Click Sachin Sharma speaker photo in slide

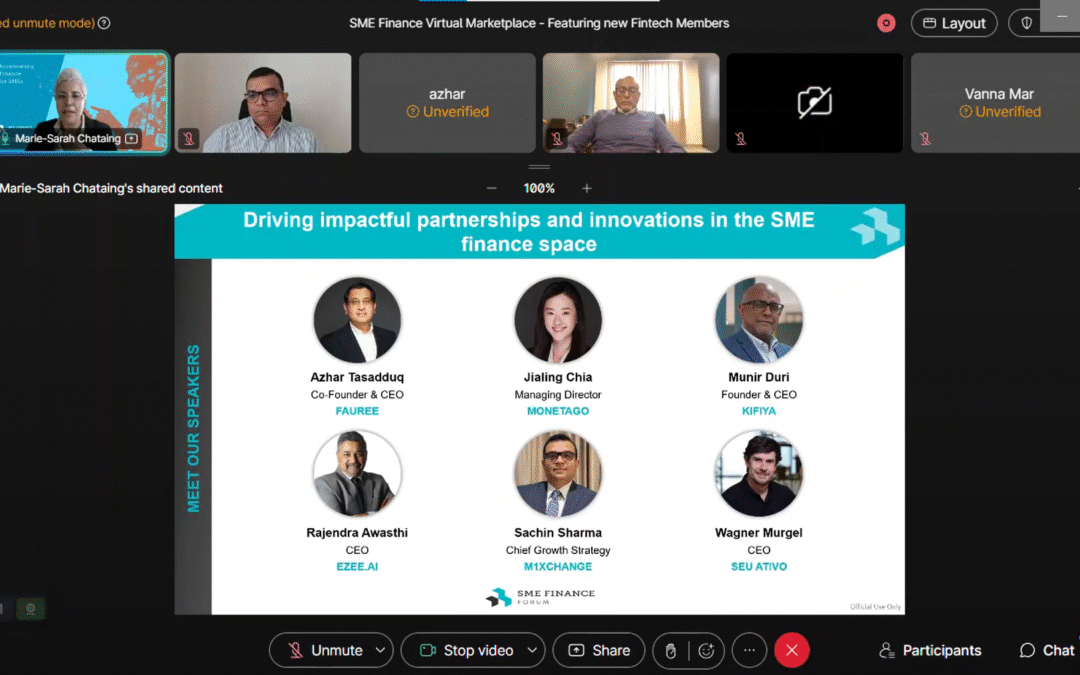coord(558,474)
